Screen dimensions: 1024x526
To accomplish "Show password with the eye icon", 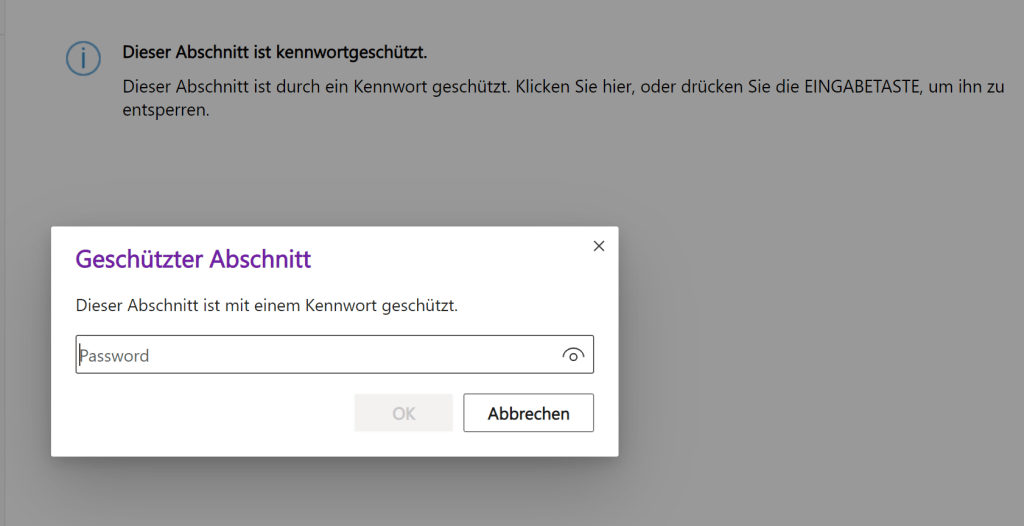I will pos(573,355).
